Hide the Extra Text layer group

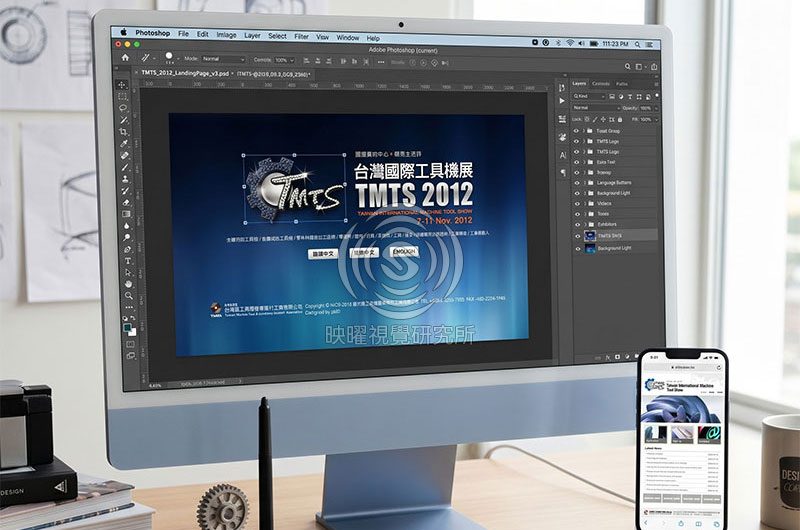coord(577,162)
